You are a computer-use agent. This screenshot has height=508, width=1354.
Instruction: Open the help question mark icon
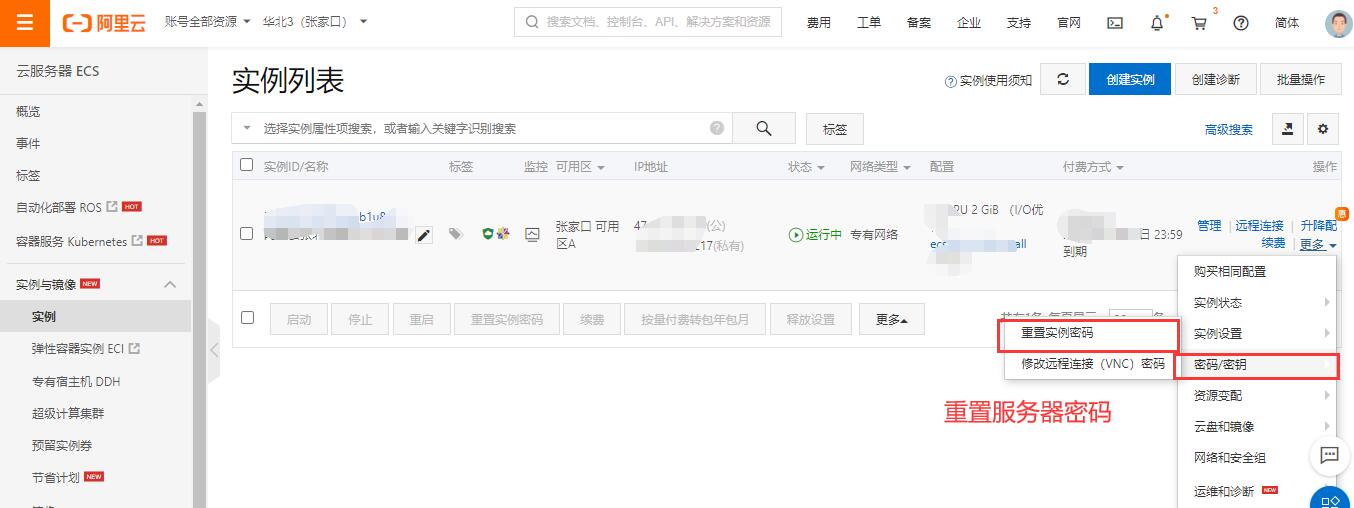point(1241,23)
